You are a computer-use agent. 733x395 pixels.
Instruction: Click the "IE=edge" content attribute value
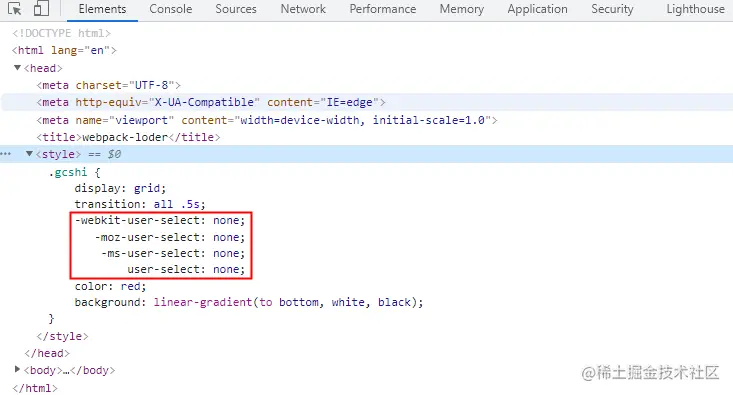pyautogui.click(x=349, y=102)
